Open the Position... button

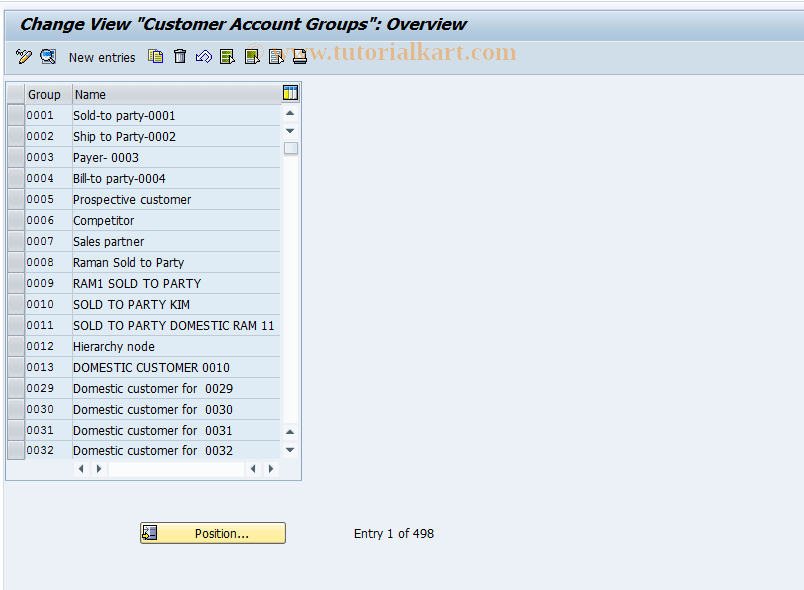click(x=213, y=533)
